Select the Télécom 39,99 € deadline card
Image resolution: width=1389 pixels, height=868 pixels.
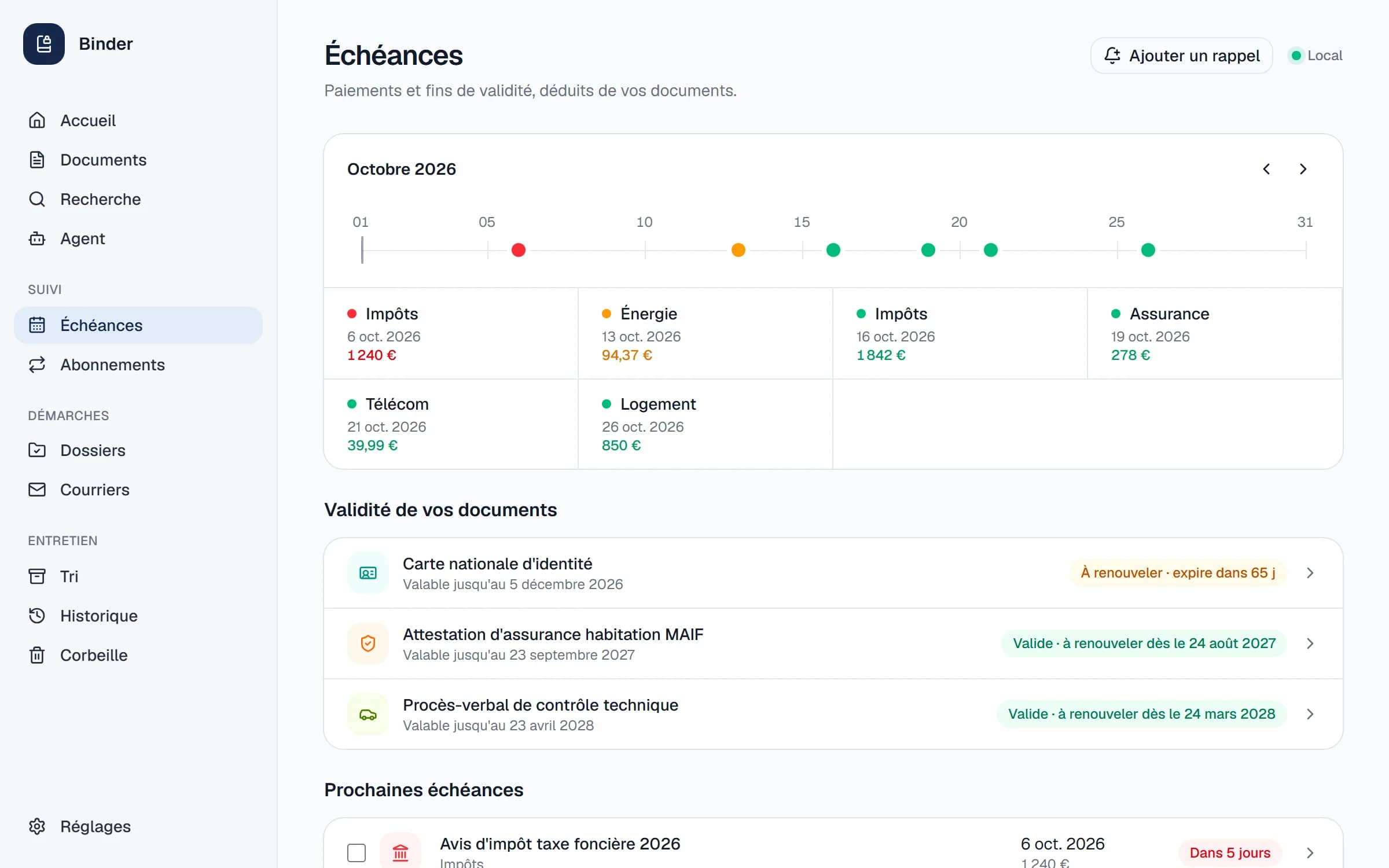(451, 424)
